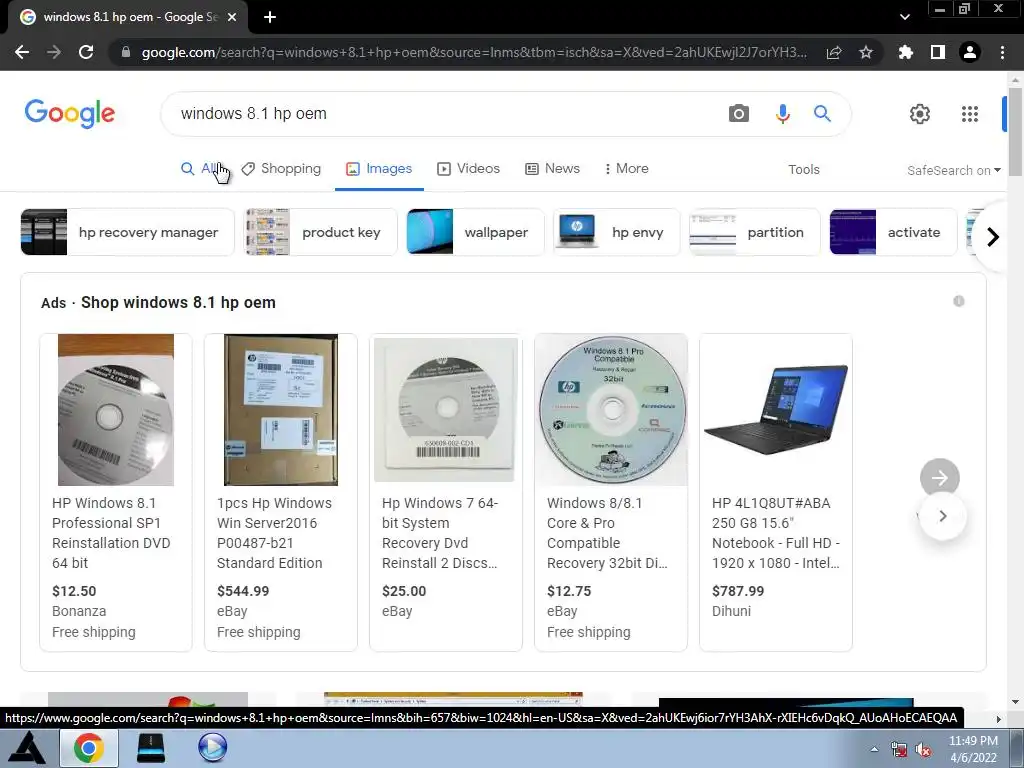
Task: View site info lock icon
Action: (x=125, y=52)
